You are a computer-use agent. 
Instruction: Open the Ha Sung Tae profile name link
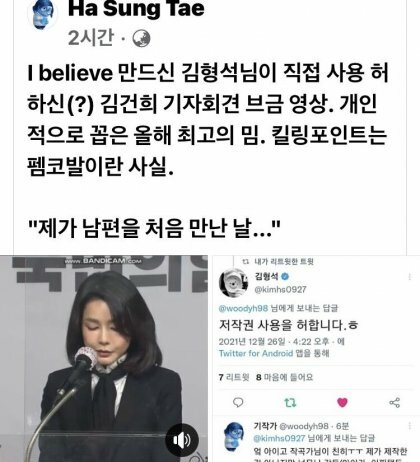point(136,9)
